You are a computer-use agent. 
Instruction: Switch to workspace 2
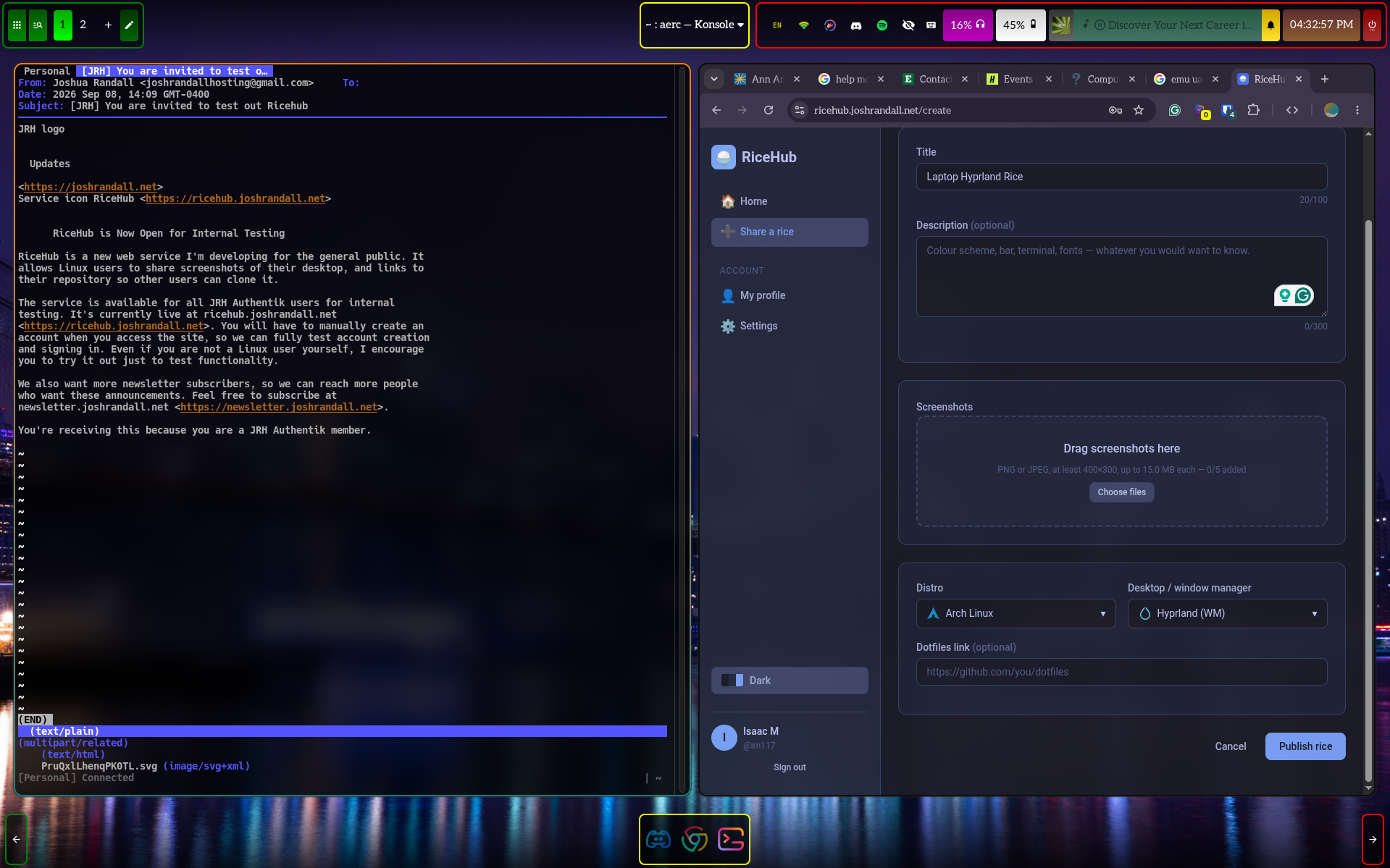pos(83,25)
